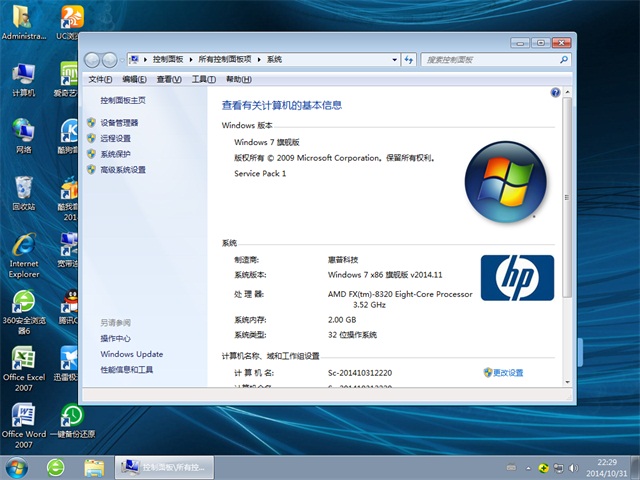Open the 网络 desktop icon
This screenshot has width=640, height=480.
(x=23, y=136)
